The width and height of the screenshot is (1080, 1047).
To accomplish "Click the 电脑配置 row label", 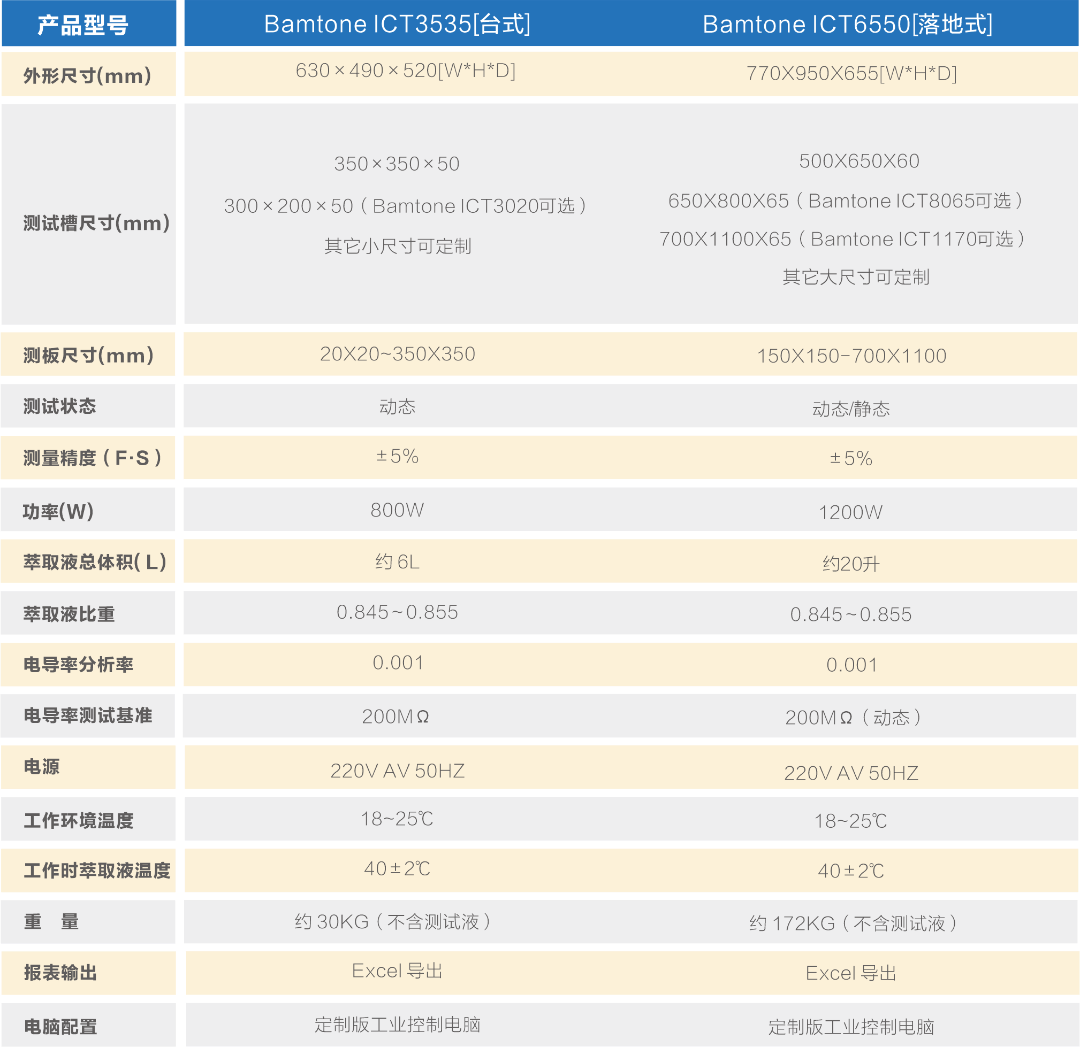I will click(x=60, y=1026).
